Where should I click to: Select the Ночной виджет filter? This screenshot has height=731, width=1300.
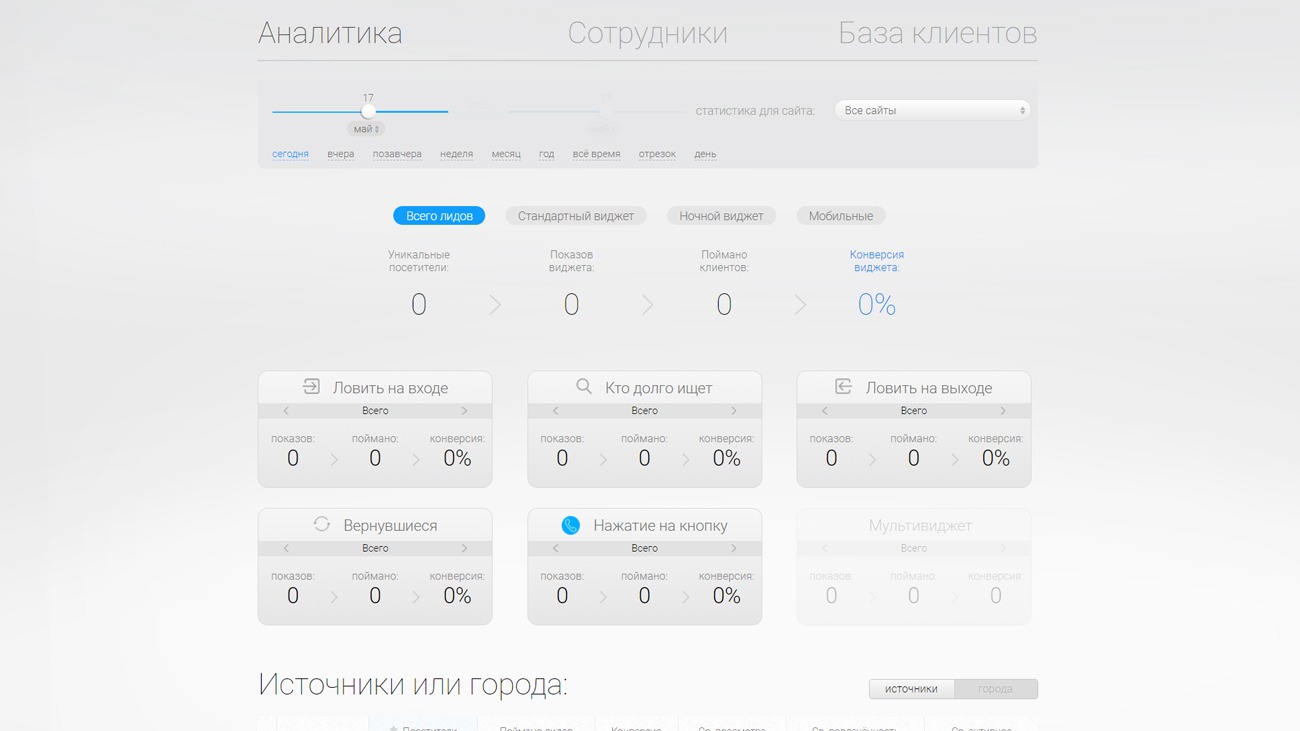click(721, 216)
